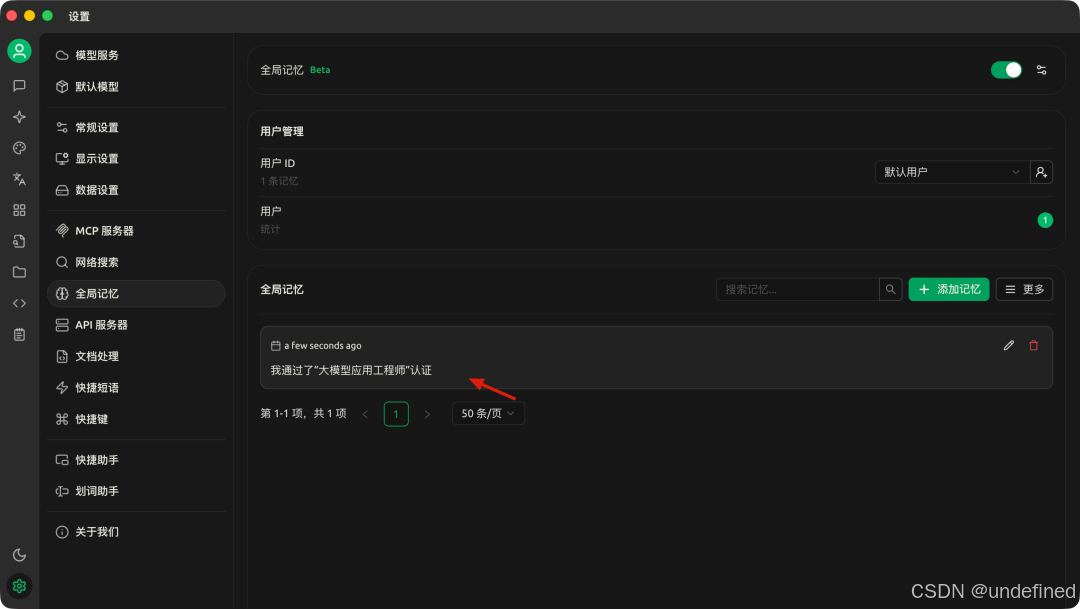
Task: Open 划词助手 settings section
Action: tap(136, 491)
